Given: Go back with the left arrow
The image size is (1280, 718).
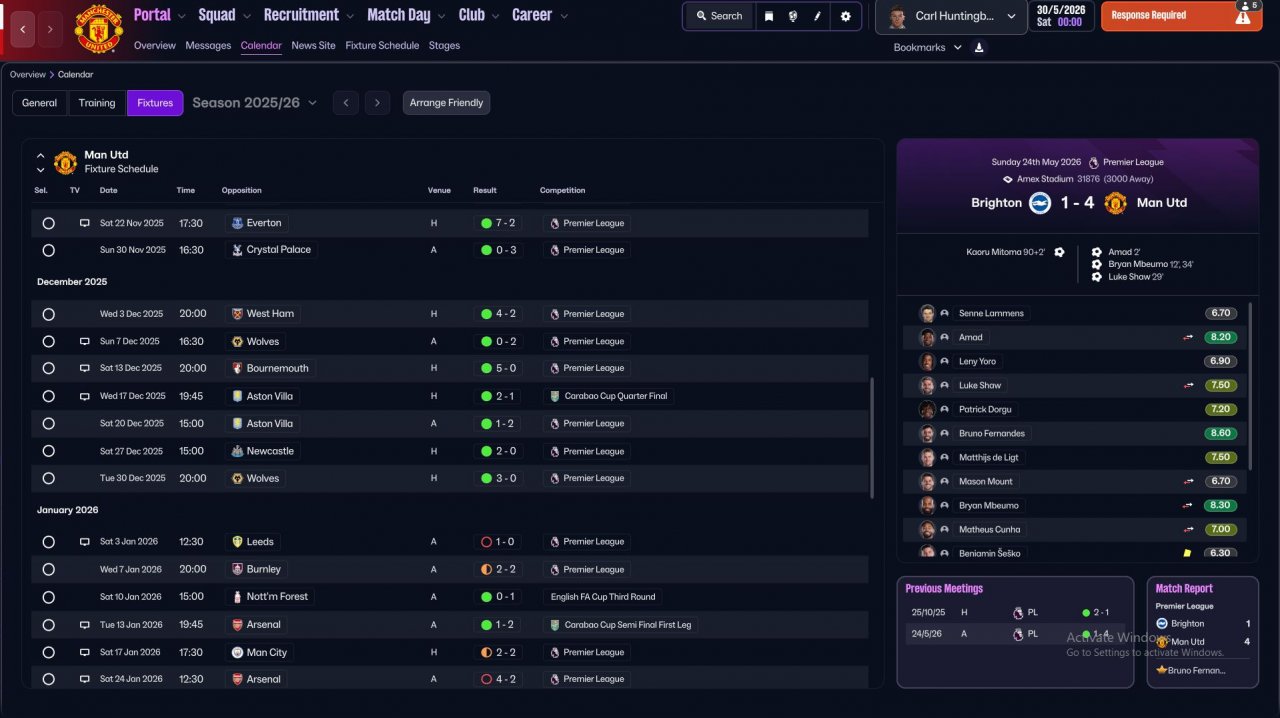Looking at the screenshot, I should point(22,29).
